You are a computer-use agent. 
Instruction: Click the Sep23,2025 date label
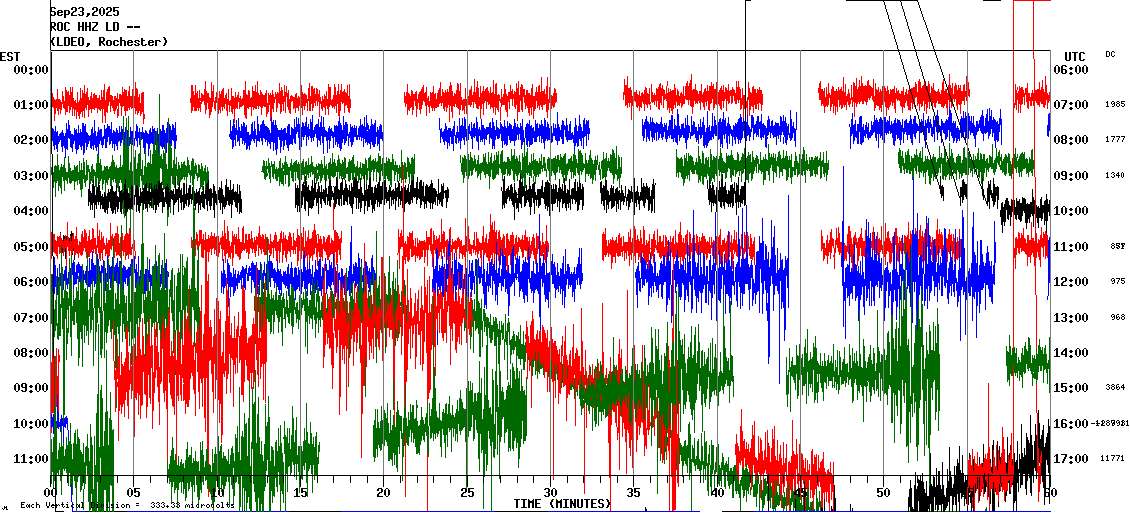[x=84, y=12]
